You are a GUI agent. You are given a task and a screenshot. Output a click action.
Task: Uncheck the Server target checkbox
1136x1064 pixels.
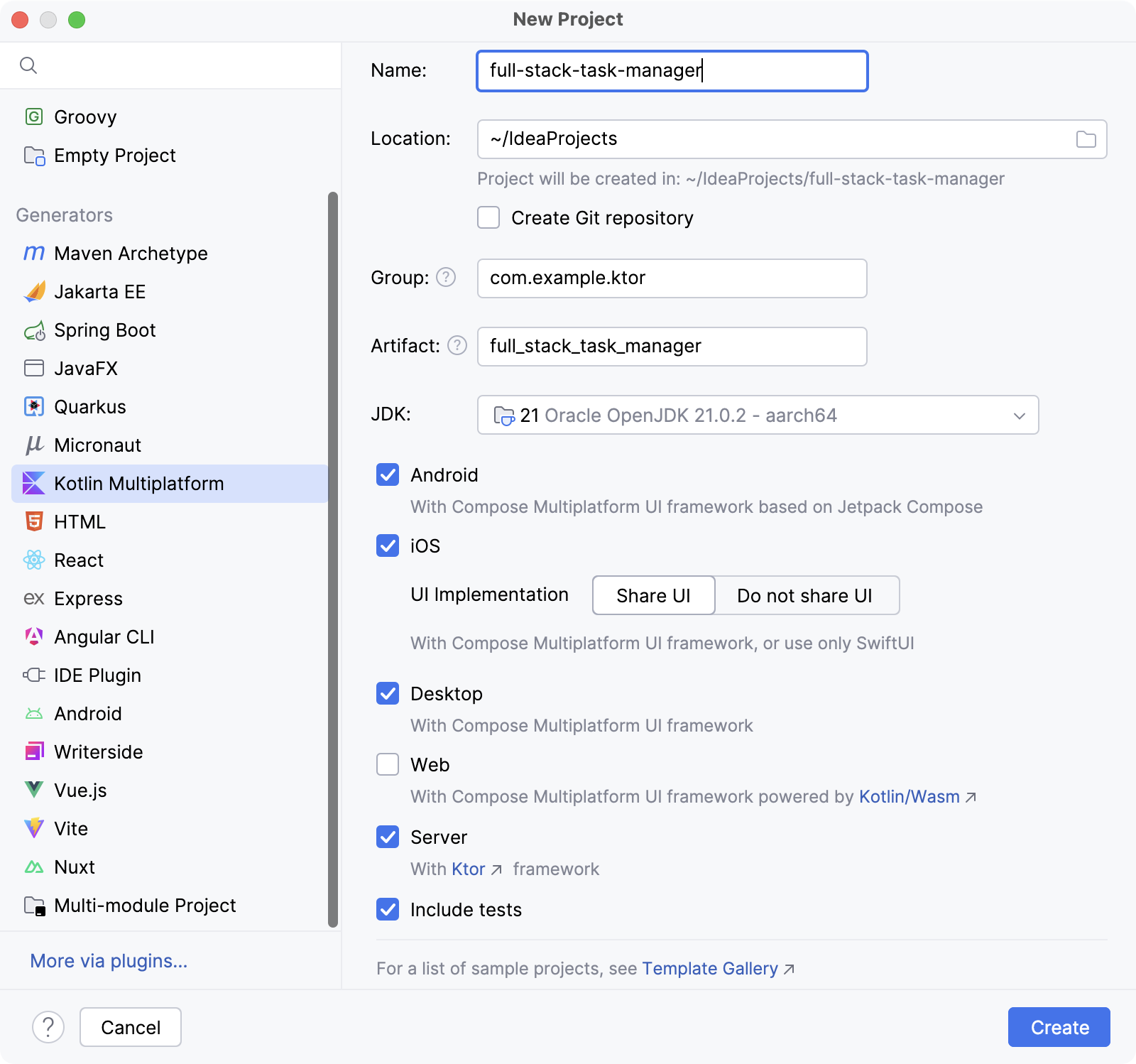click(388, 837)
